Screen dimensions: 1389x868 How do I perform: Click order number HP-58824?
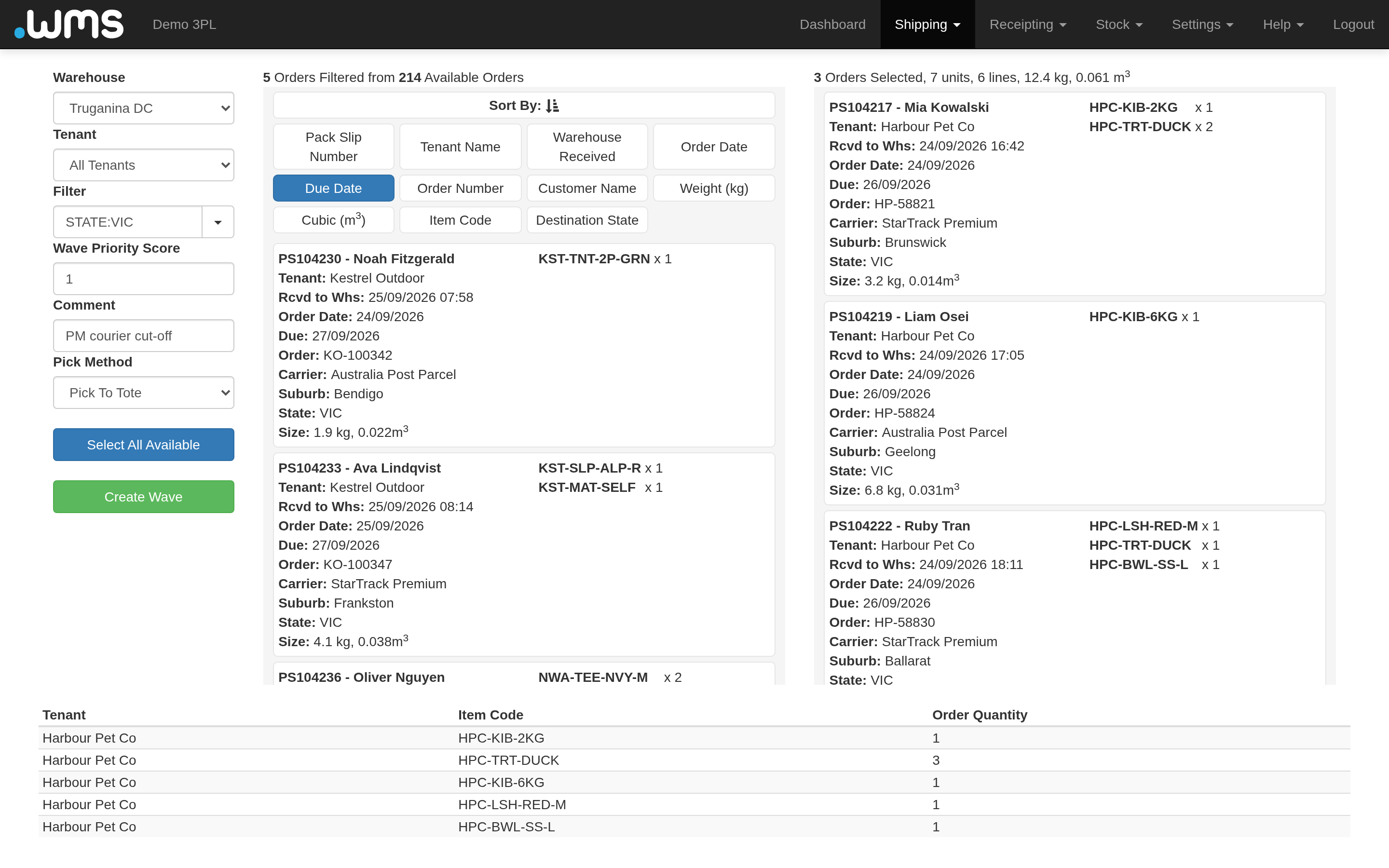[905, 413]
